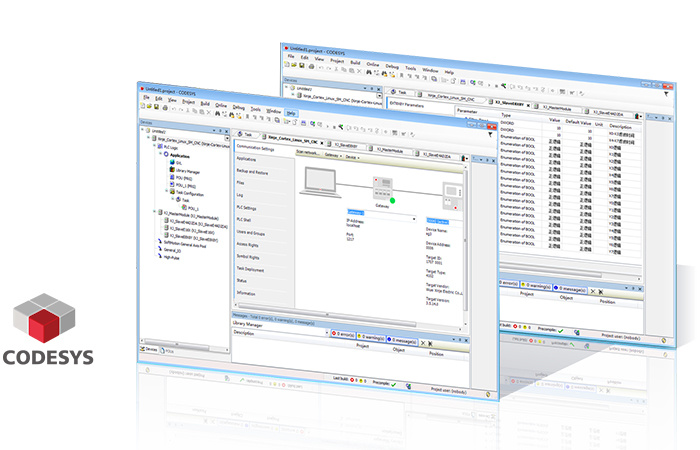
Task: Click Delete X icon in front window toolbar
Action: (x=208, y=112)
